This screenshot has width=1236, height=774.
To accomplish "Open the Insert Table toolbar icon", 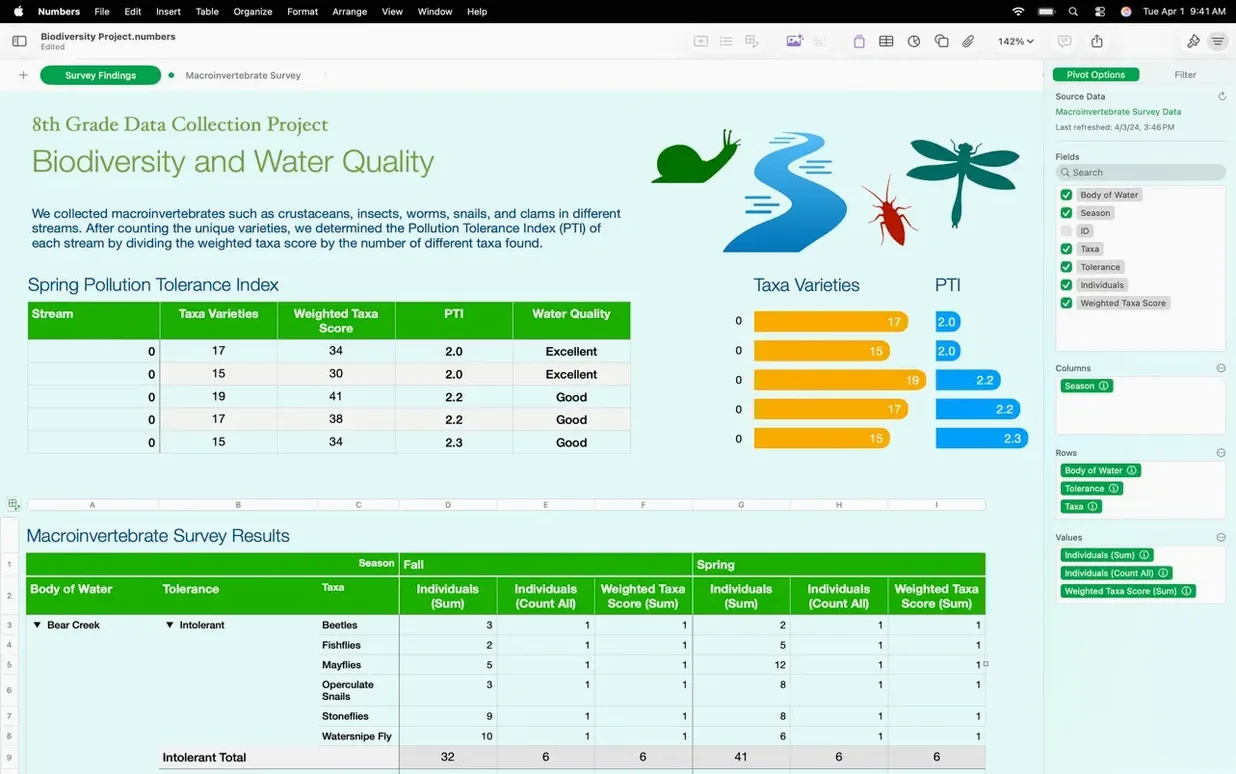I will coord(886,41).
